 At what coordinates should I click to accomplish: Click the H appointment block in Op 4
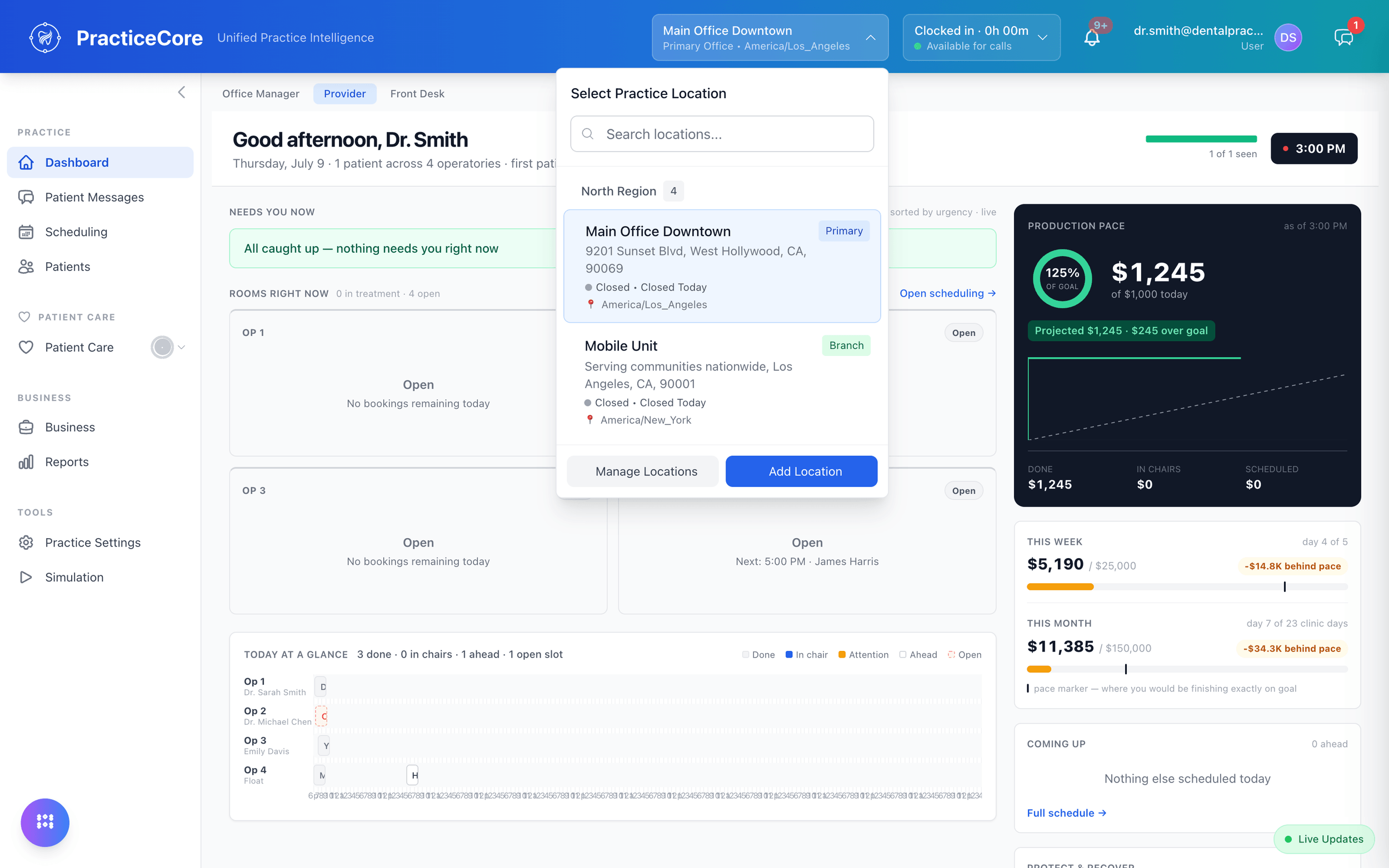click(413, 775)
